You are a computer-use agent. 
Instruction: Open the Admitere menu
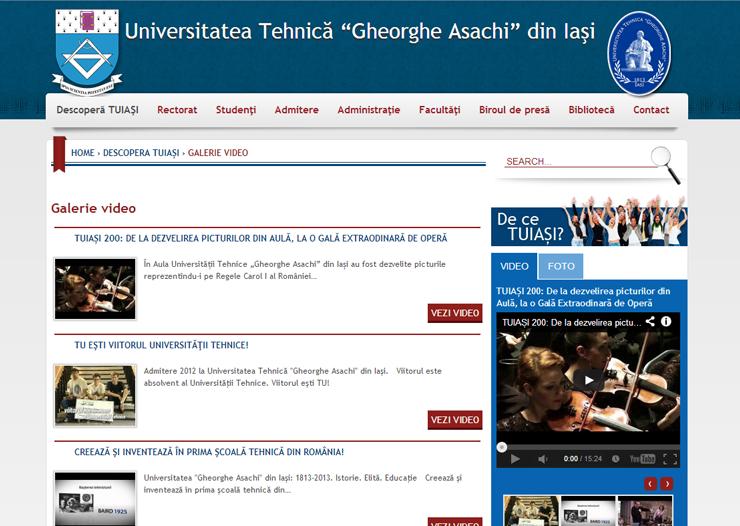296,110
